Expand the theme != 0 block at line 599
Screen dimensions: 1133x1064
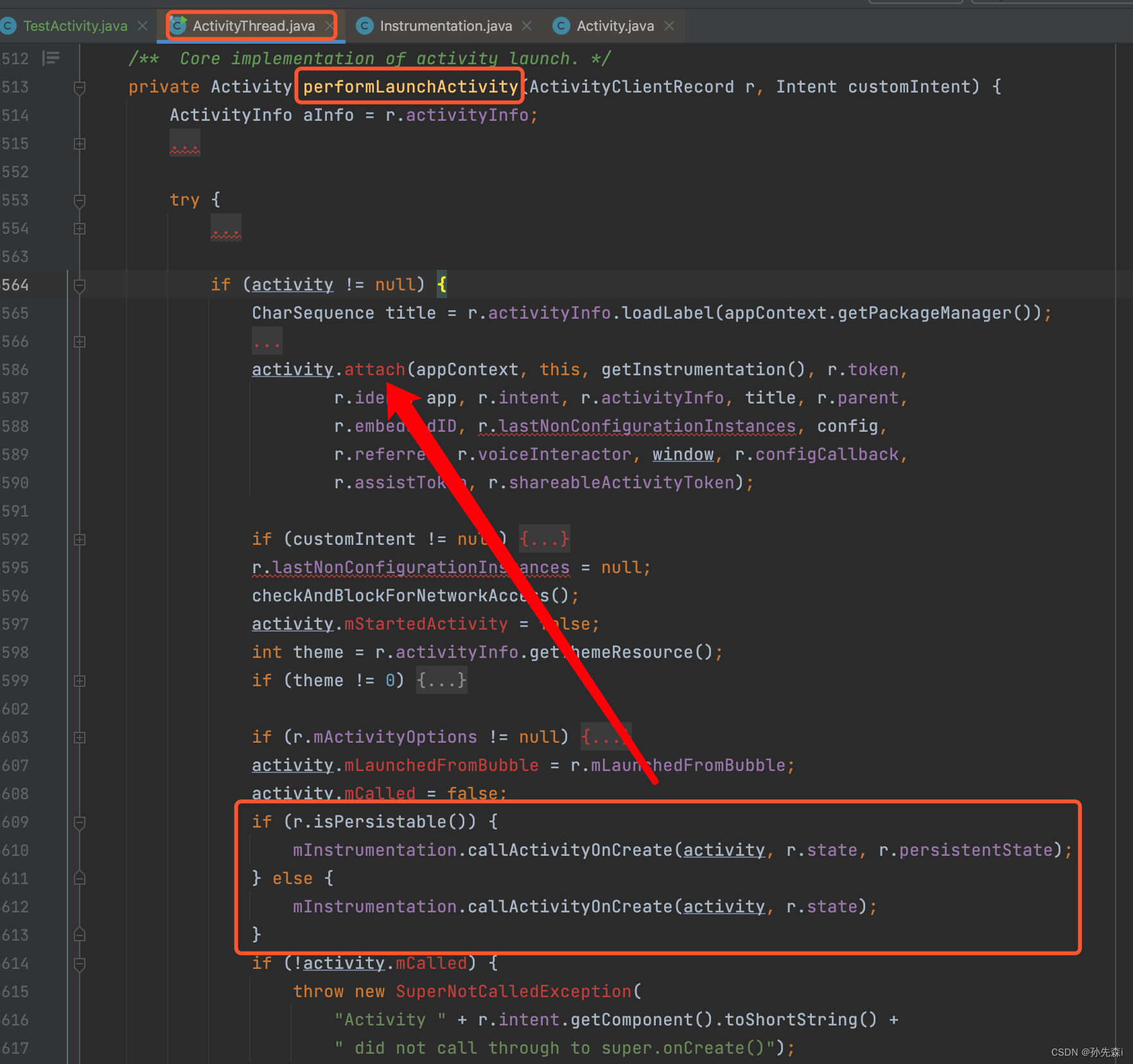click(80, 681)
